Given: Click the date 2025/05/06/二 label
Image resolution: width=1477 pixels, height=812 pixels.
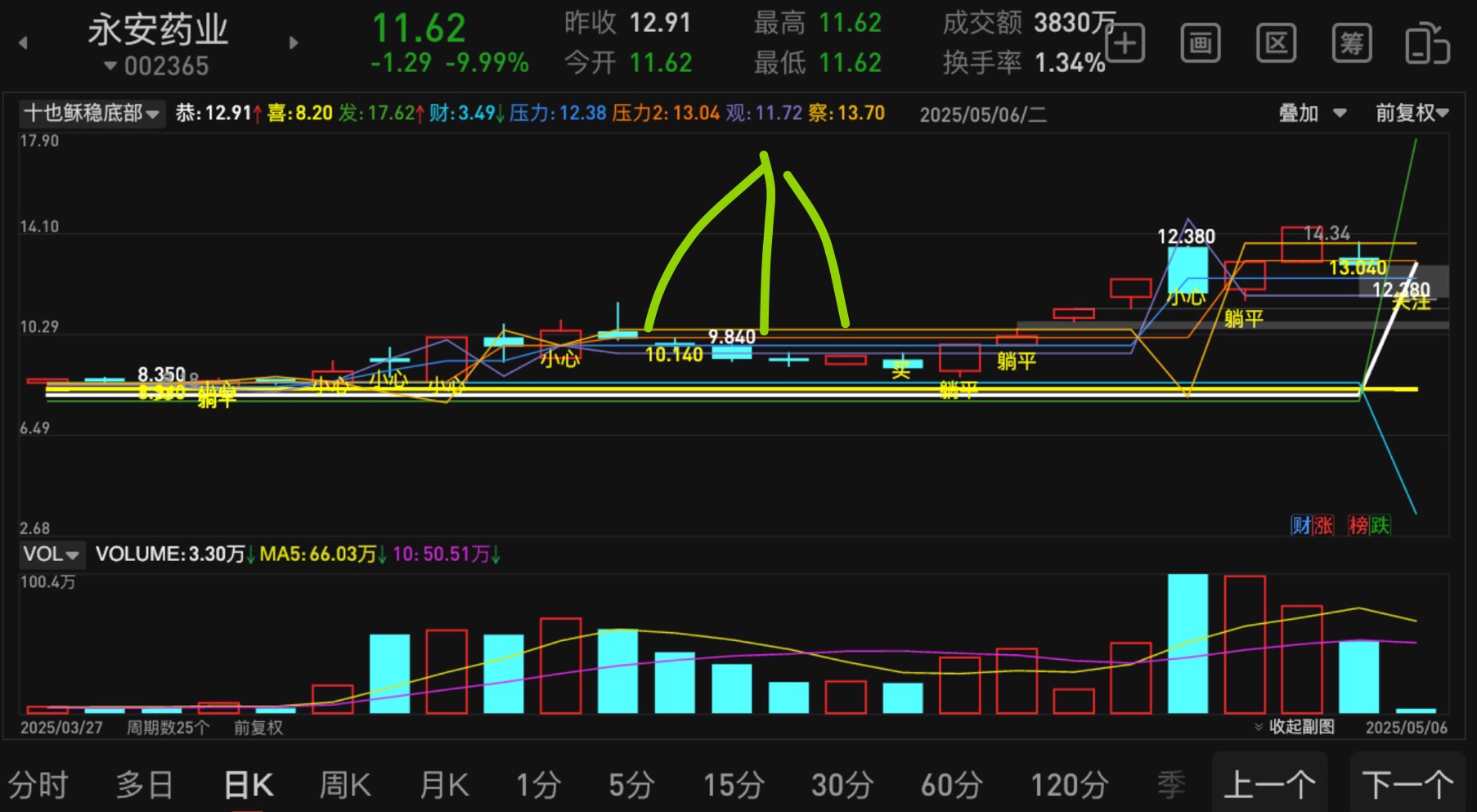Looking at the screenshot, I should coord(983,114).
